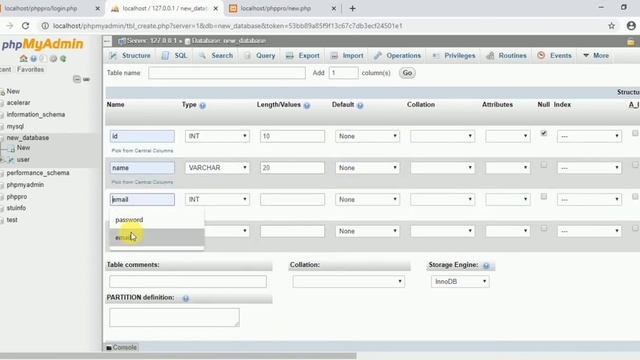
Task: Click the Go button to add columns
Action: coord(407,73)
